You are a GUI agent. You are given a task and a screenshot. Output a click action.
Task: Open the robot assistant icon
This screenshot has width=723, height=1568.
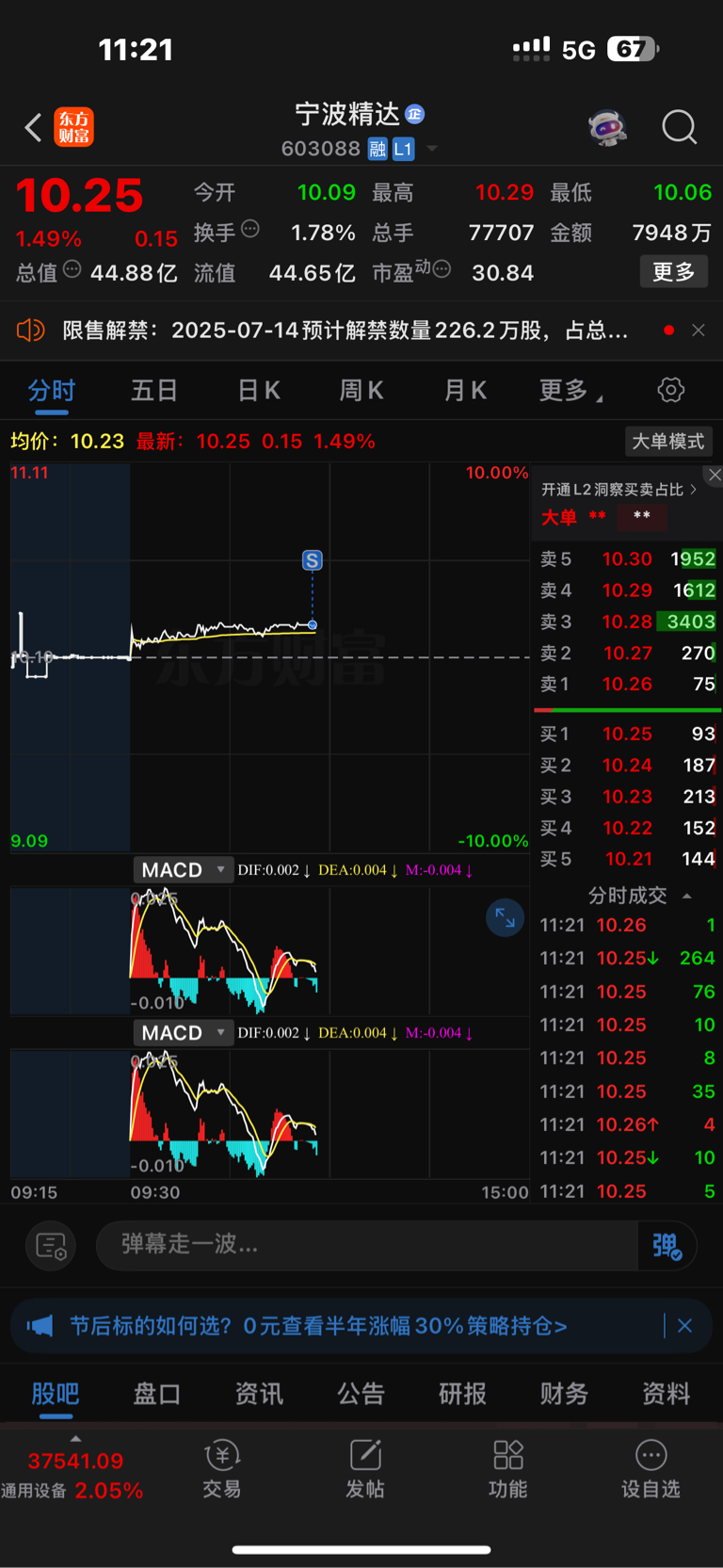tap(608, 127)
